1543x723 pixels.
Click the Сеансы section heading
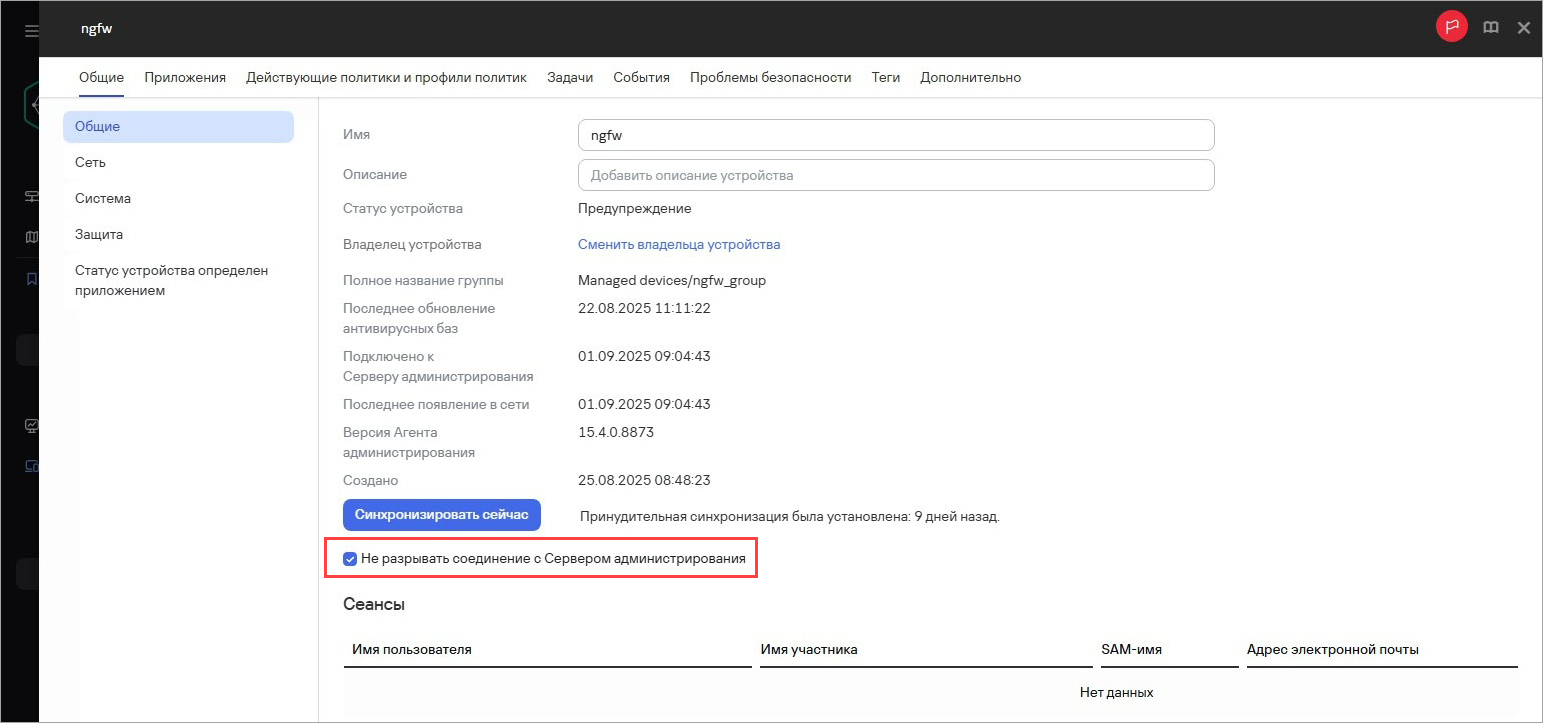click(x=374, y=604)
